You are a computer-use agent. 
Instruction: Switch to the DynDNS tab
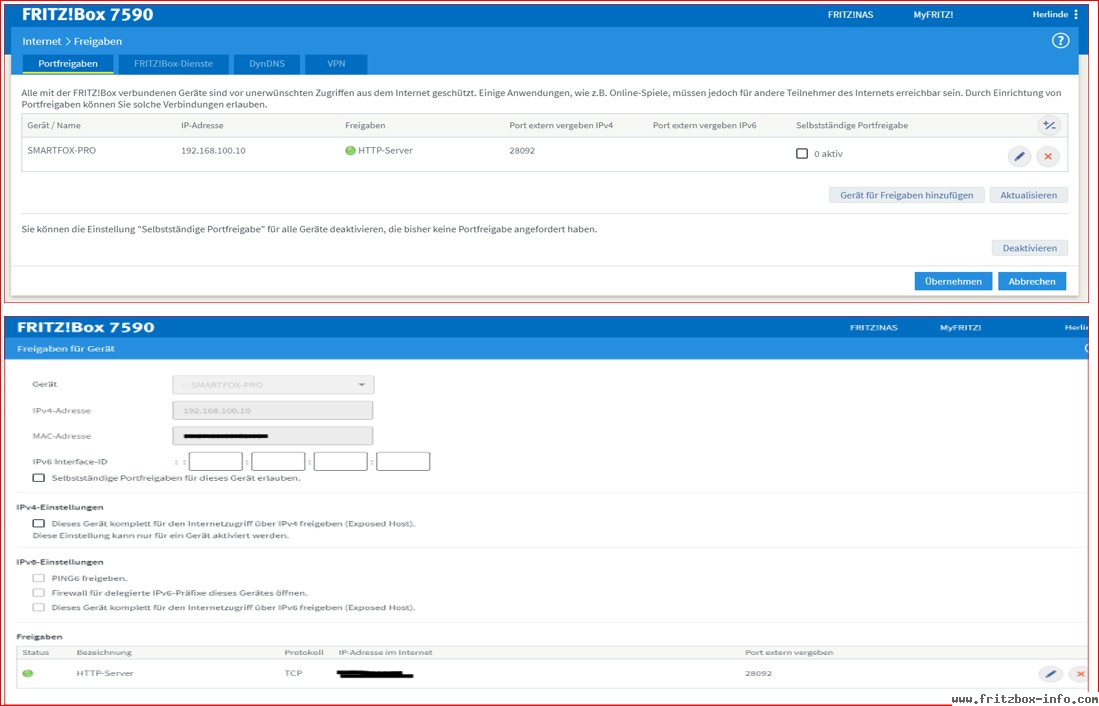click(x=267, y=64)
